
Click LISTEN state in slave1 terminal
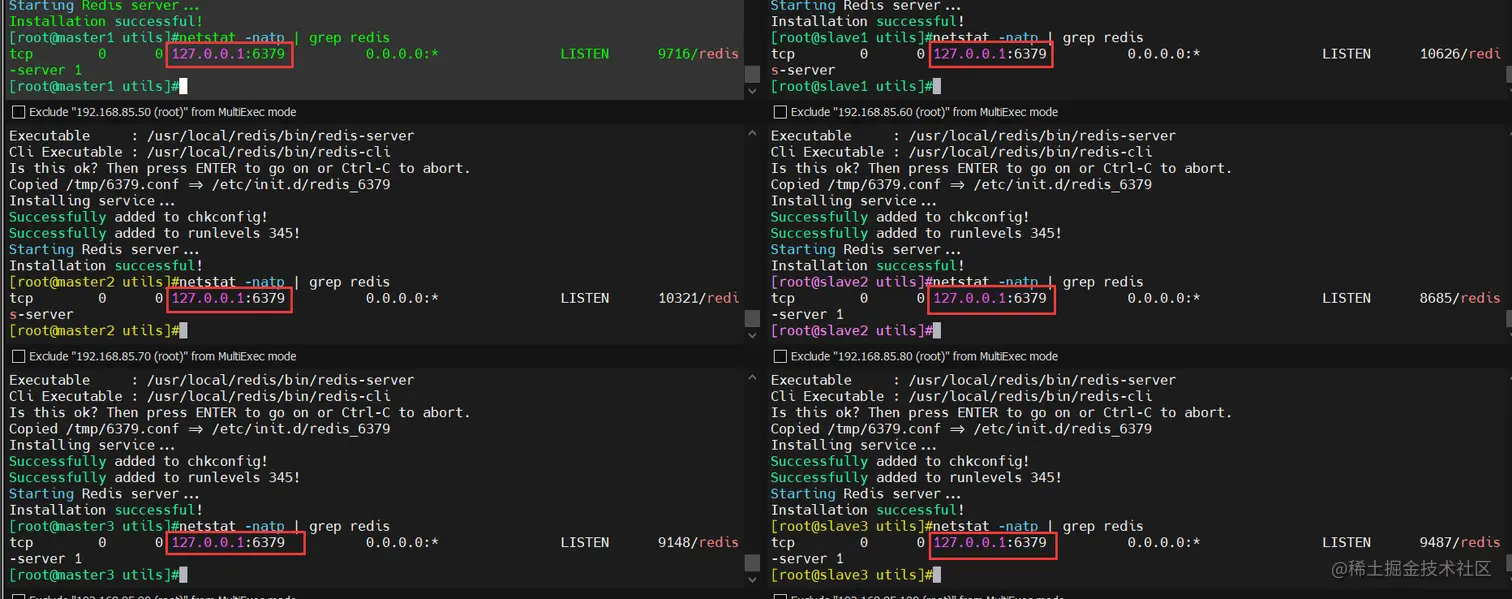pyautogui.click(x=1346, y=54)
